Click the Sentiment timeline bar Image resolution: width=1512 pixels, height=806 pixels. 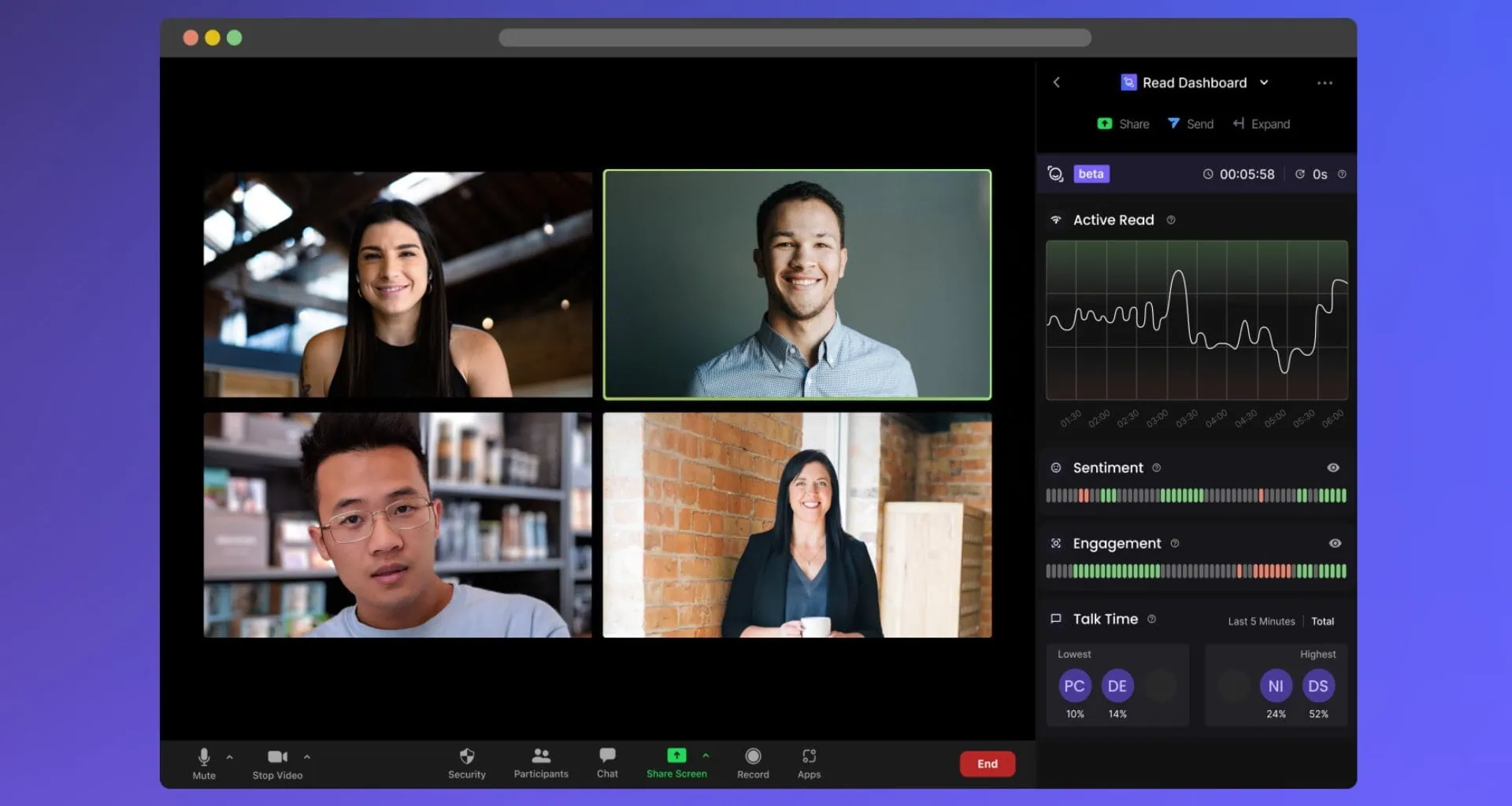click(x=1195, y=496)
